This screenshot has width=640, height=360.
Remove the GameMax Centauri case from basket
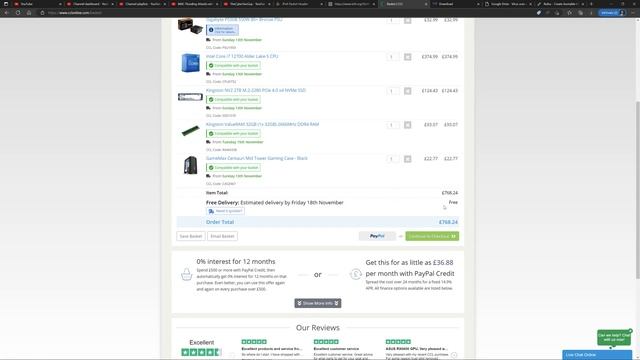click(x=407, y=159)
